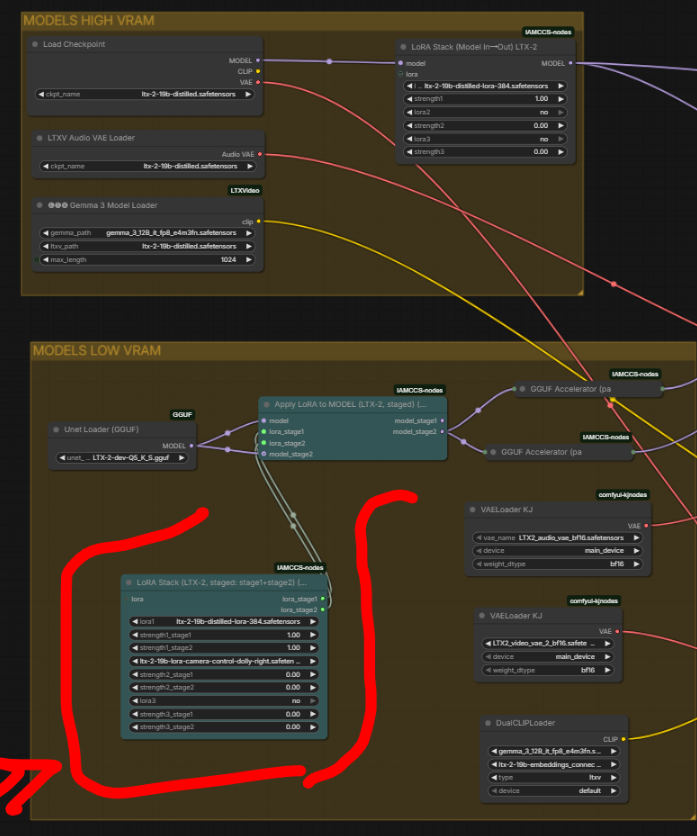Click the red VAE output port on Load Checkpoint
Screen dimensions: 697x836
259,82
